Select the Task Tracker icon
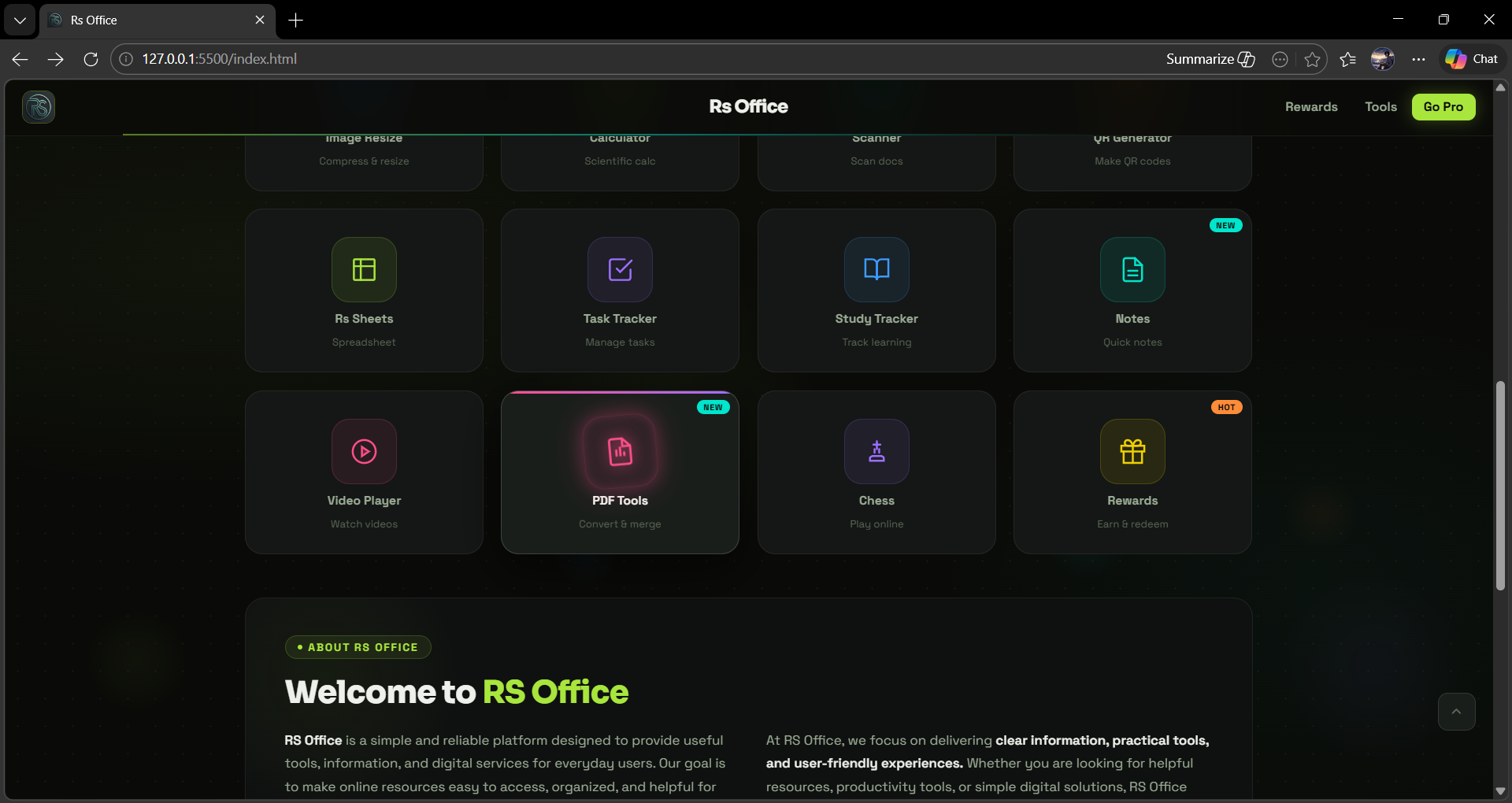The image size is (1512, 803). 620,269
